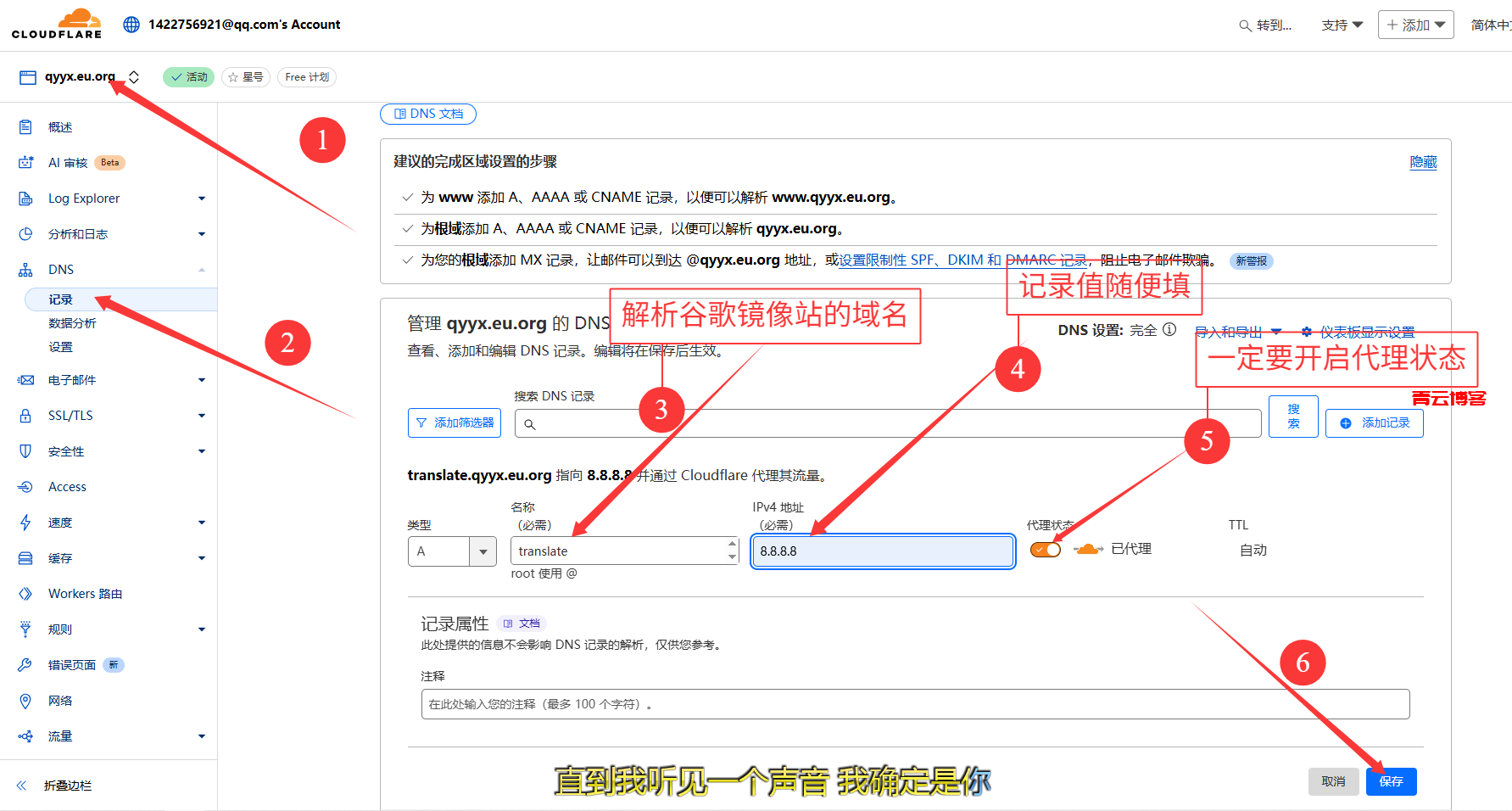Toggle the 星号 star badge
The image size is (1512, 811).
tap(246, 77)
